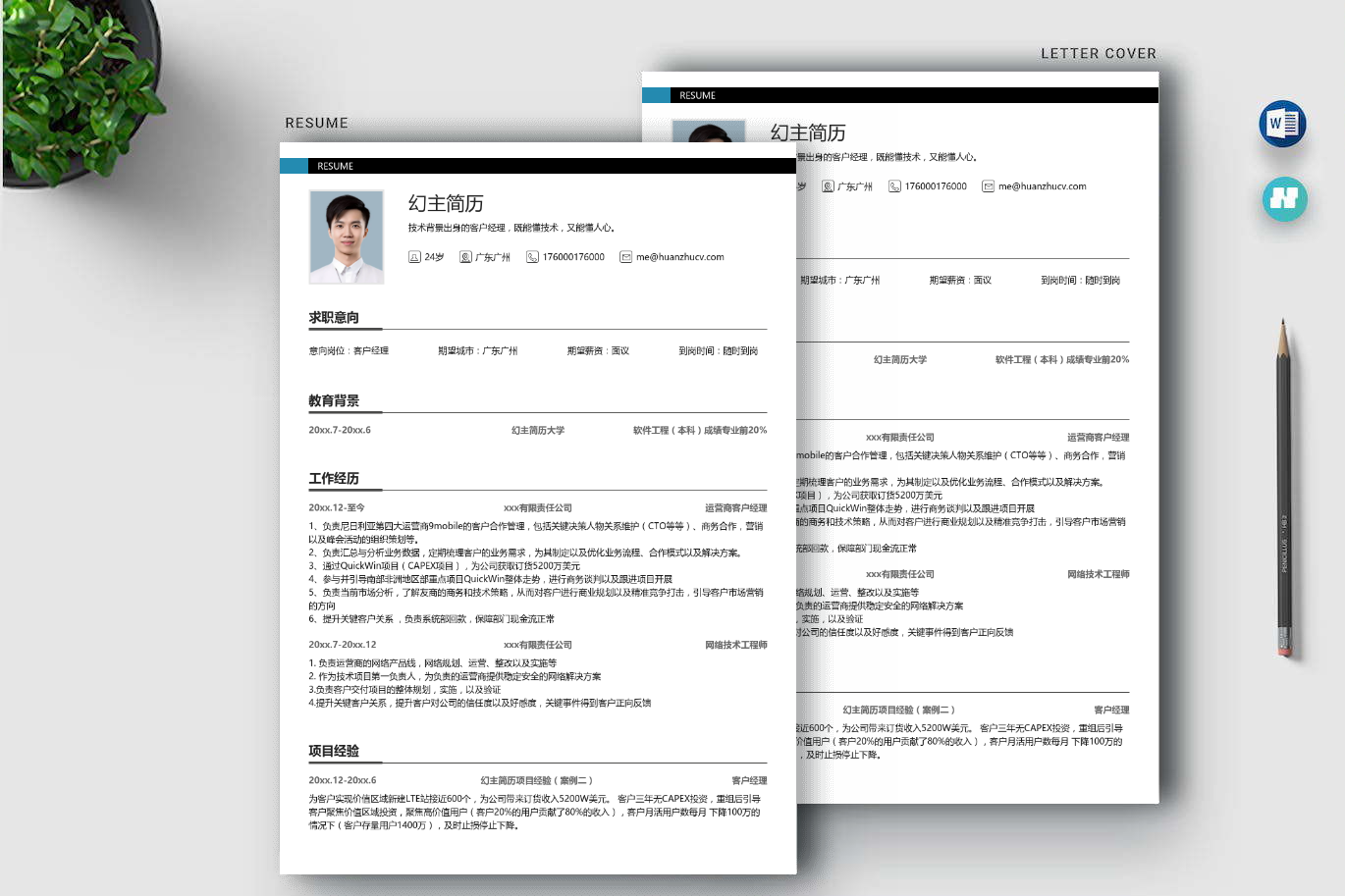
Task: Click me@huanzhucv.com on the back page
Action: [x=1043, y=186]
